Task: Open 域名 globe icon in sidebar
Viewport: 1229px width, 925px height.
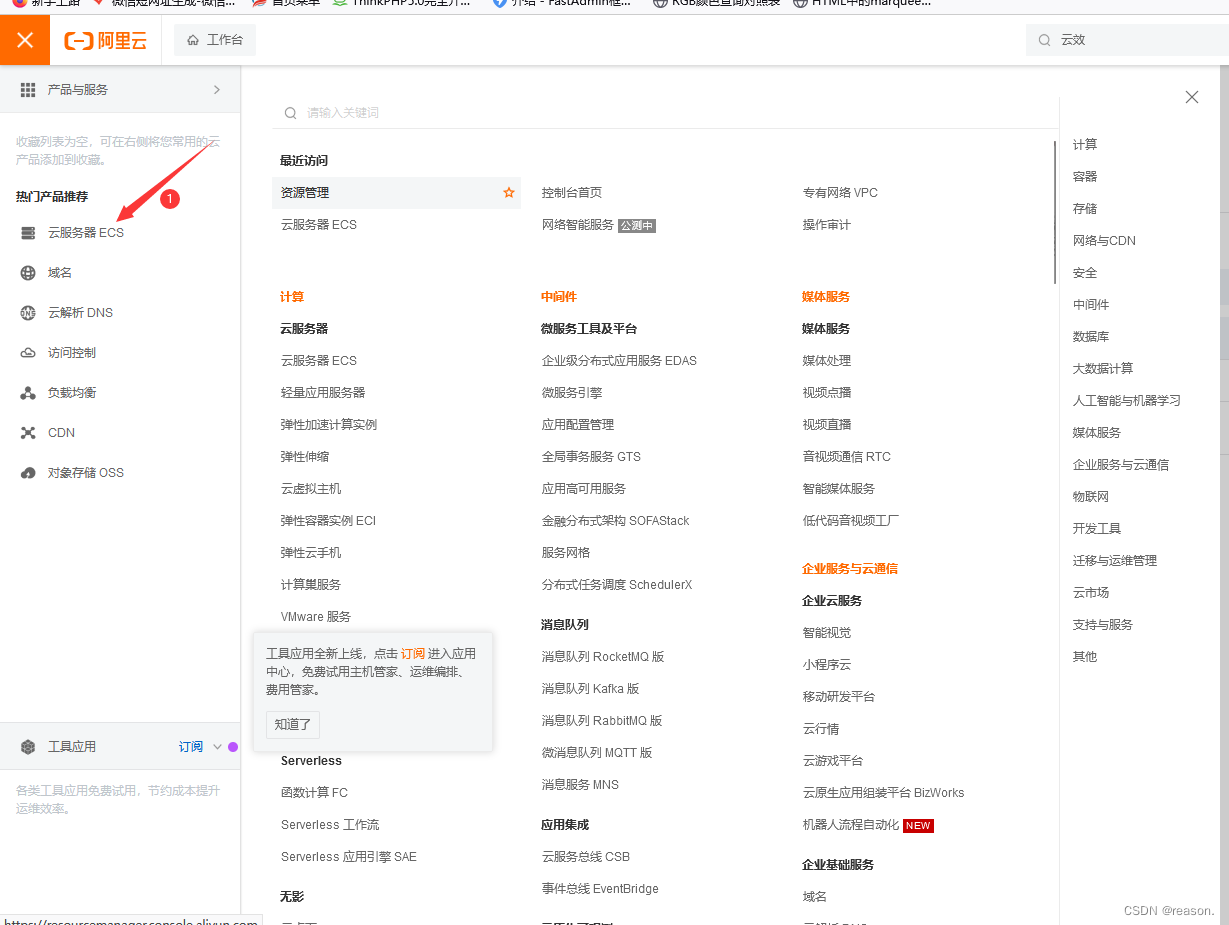Action: (28, 273)
